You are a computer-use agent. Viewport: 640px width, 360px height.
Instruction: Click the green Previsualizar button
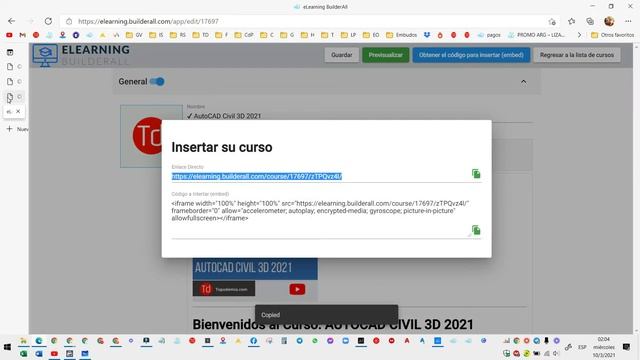385,55
